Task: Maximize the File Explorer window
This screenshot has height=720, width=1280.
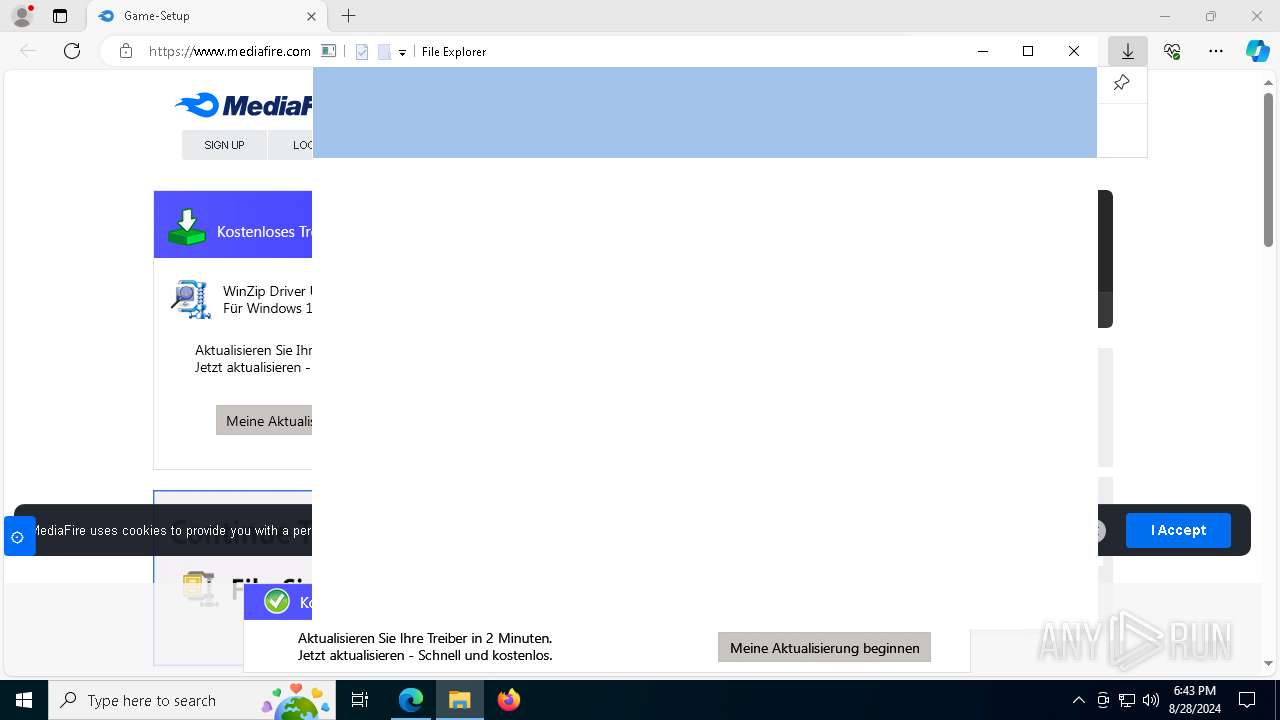Action: click(x=1028, y=51)
